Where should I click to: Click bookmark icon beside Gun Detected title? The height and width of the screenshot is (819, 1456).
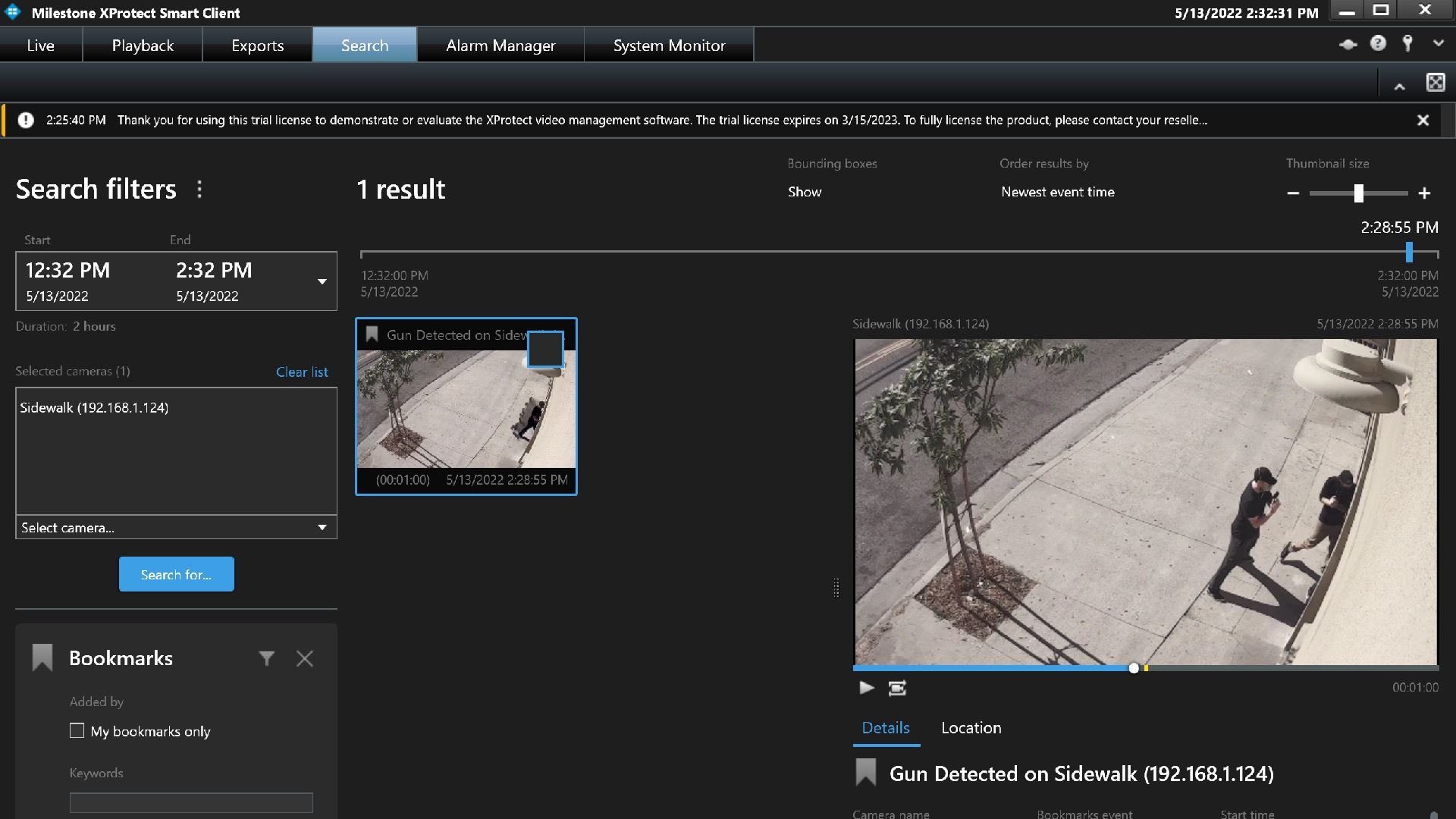click(x=865, y=773)
